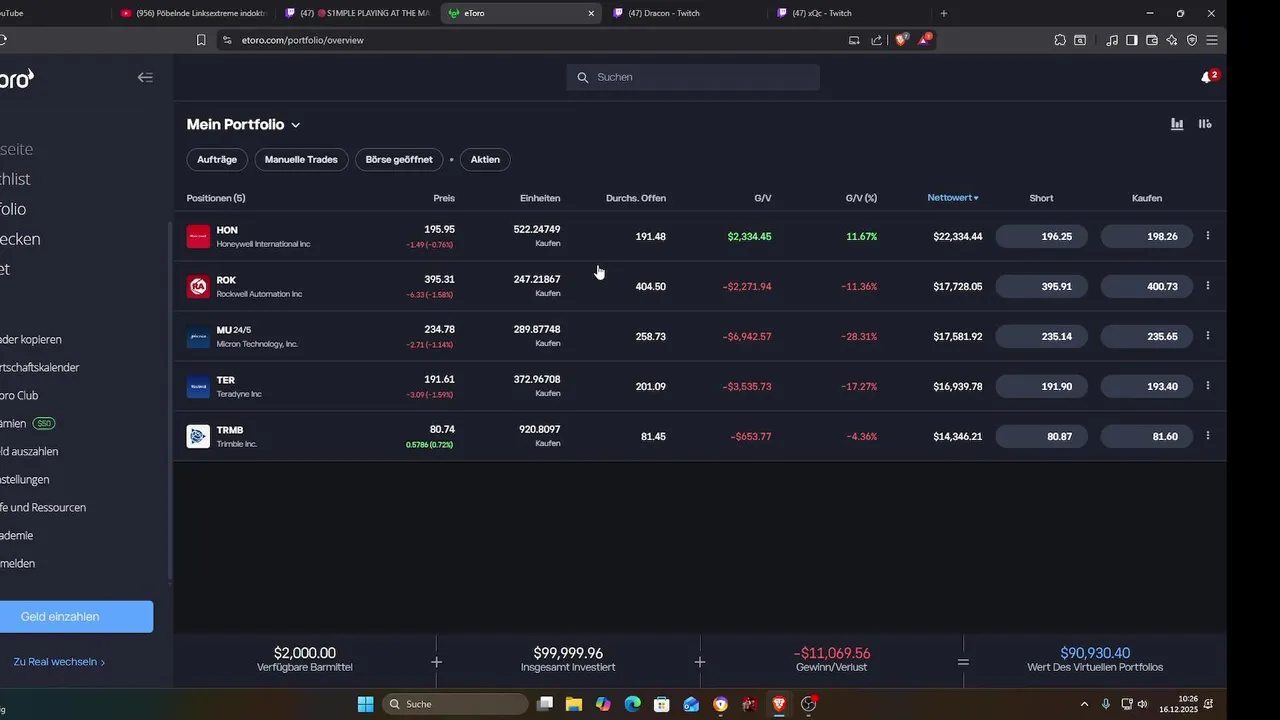
Task: Toggle the Aktien filter chip
Action: coord(485,159)
